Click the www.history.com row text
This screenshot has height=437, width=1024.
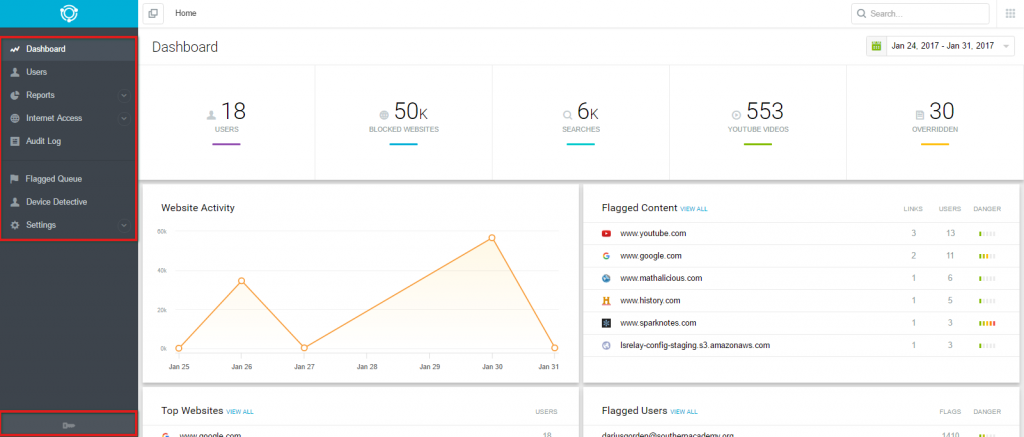tap(650, 300)
